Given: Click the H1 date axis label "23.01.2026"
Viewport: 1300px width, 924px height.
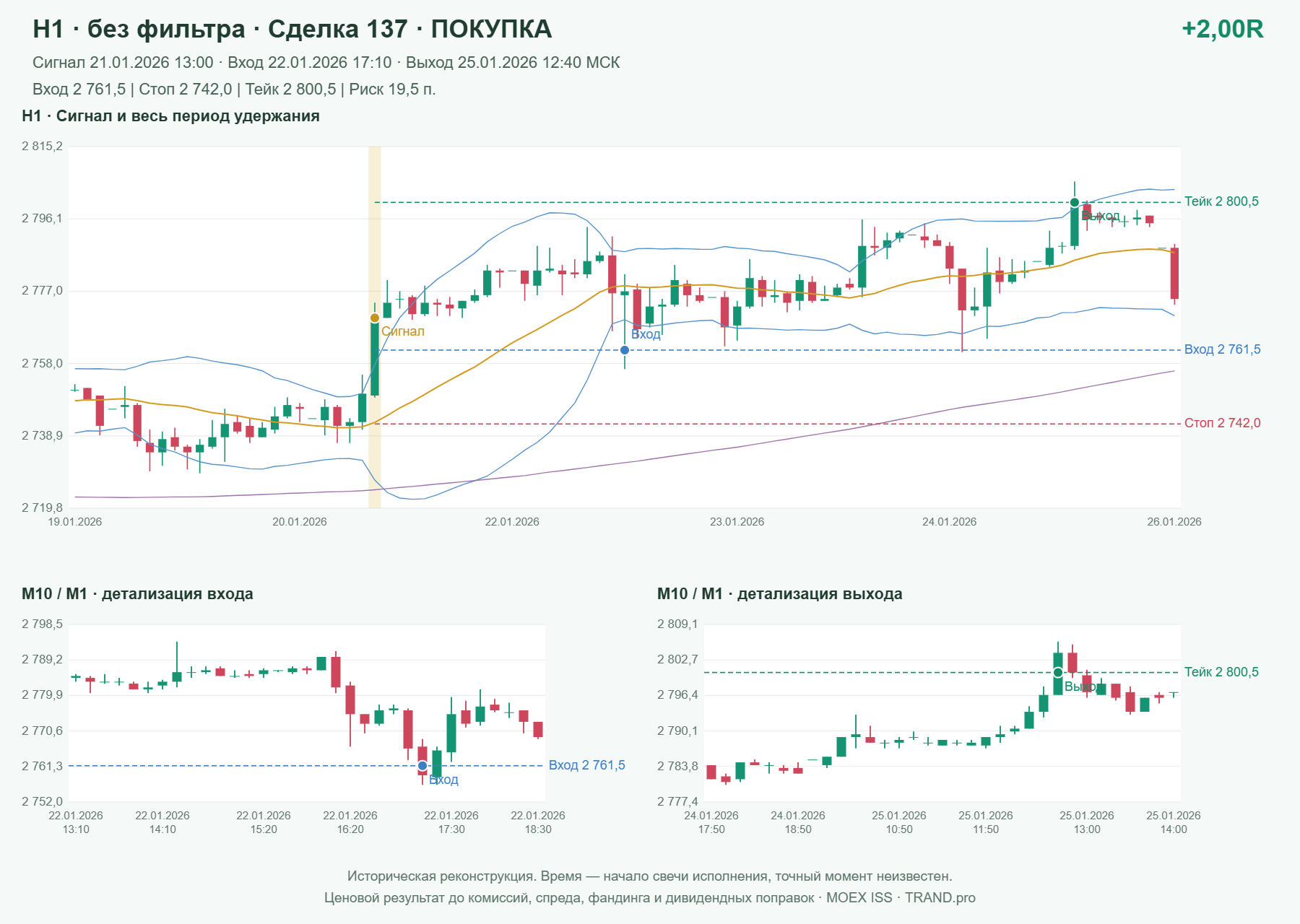Looking at the screenshot, I should coord(737,522).
